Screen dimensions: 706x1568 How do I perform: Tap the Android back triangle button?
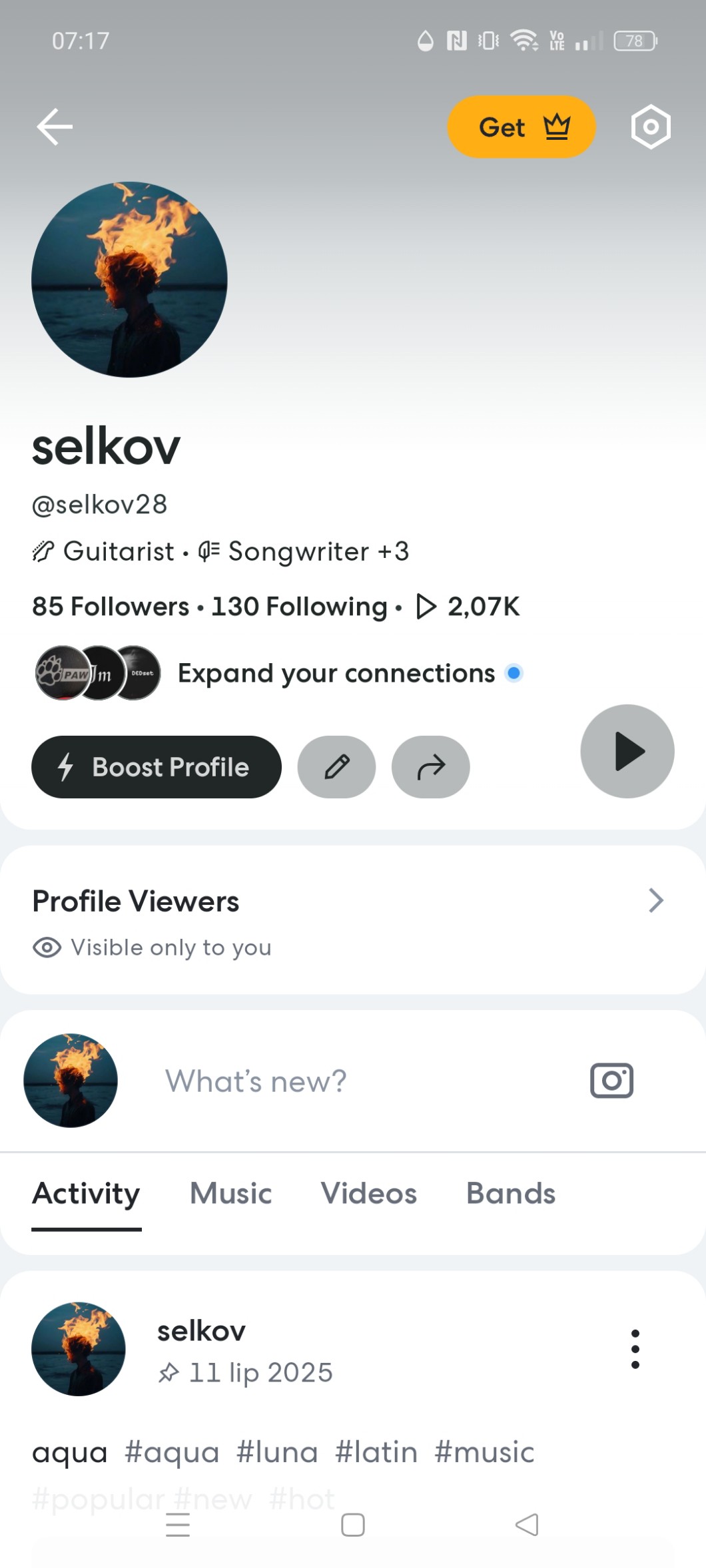point(527,1525)
